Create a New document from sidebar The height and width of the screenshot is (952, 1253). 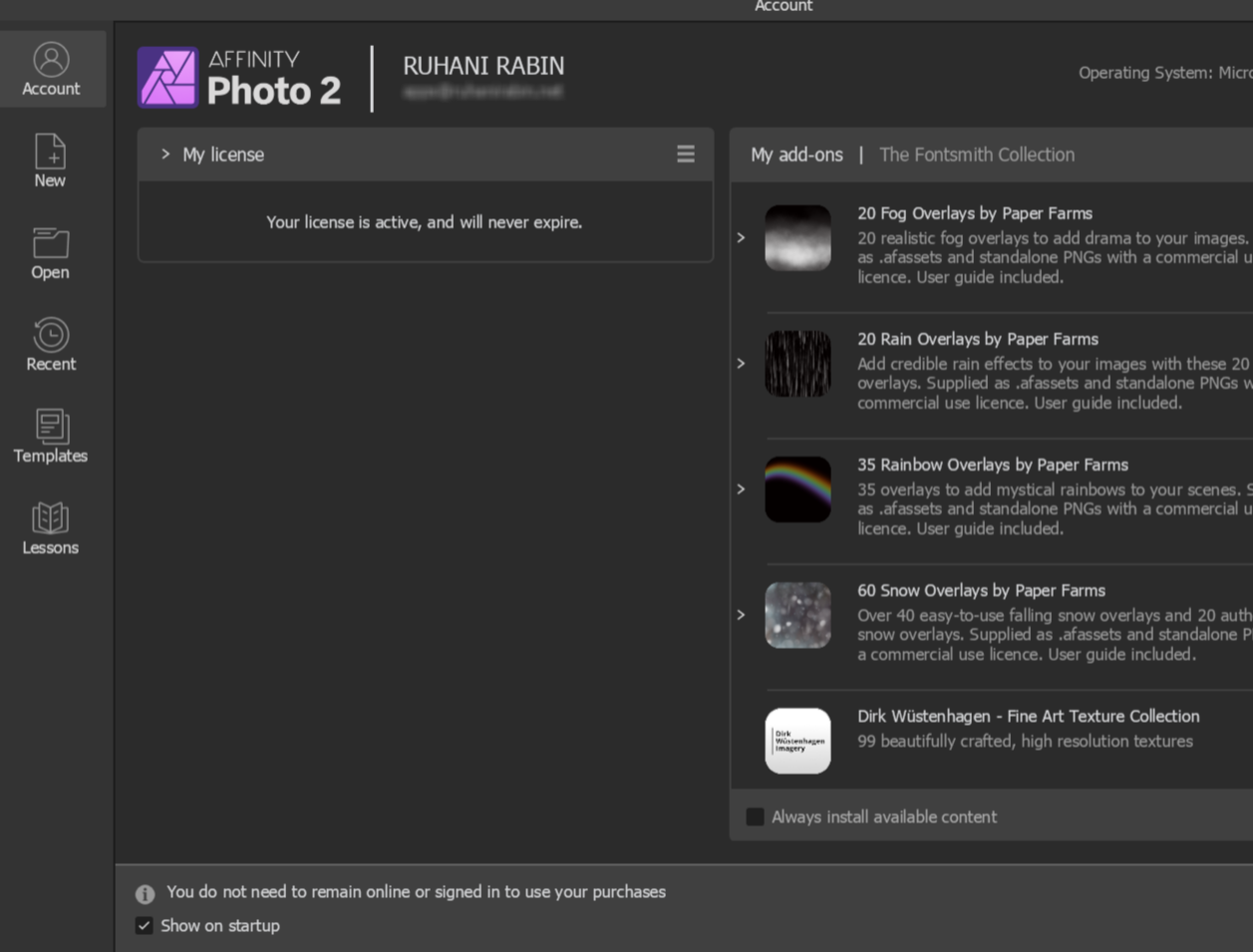tap(50, 160)
